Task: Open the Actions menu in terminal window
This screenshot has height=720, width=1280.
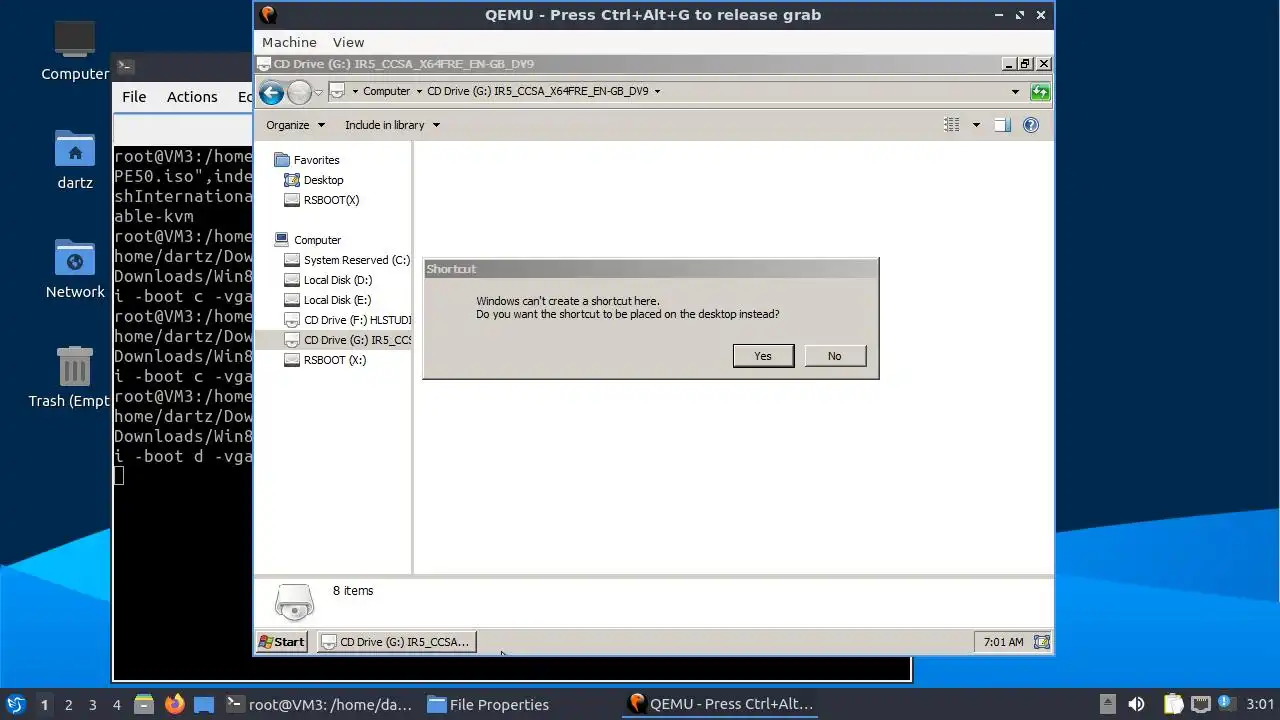Action: click(192, 97)
